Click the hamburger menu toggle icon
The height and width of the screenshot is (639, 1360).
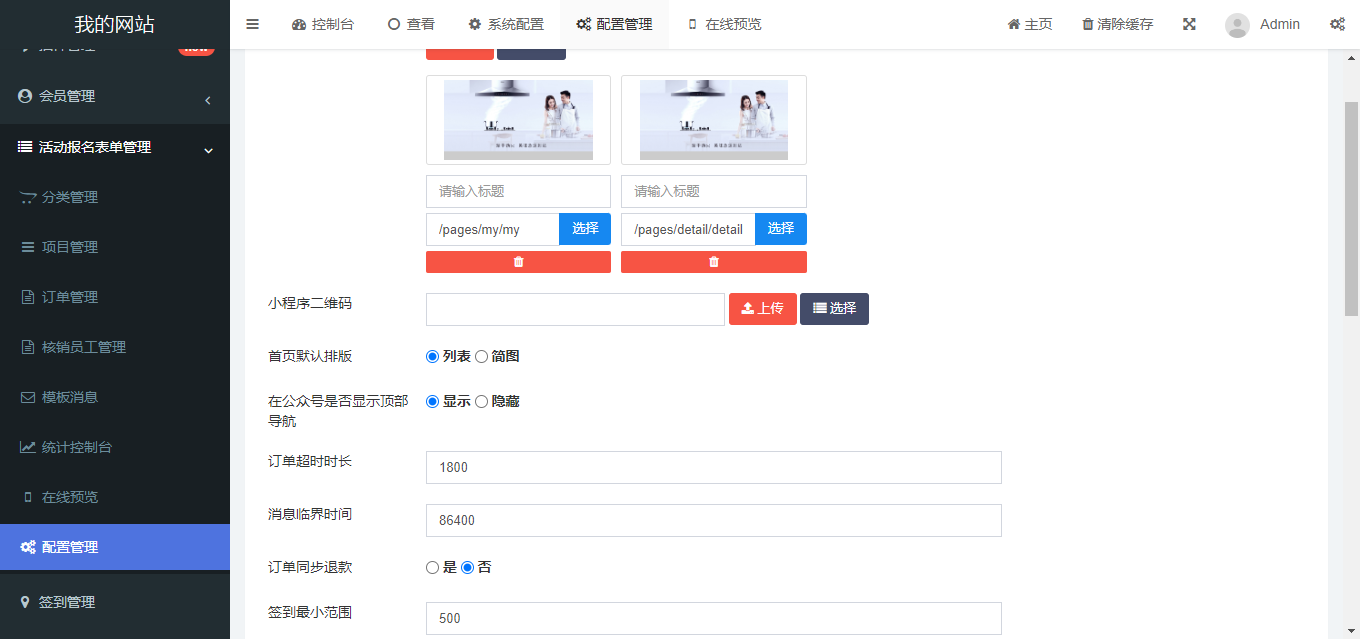pos(253,24)
